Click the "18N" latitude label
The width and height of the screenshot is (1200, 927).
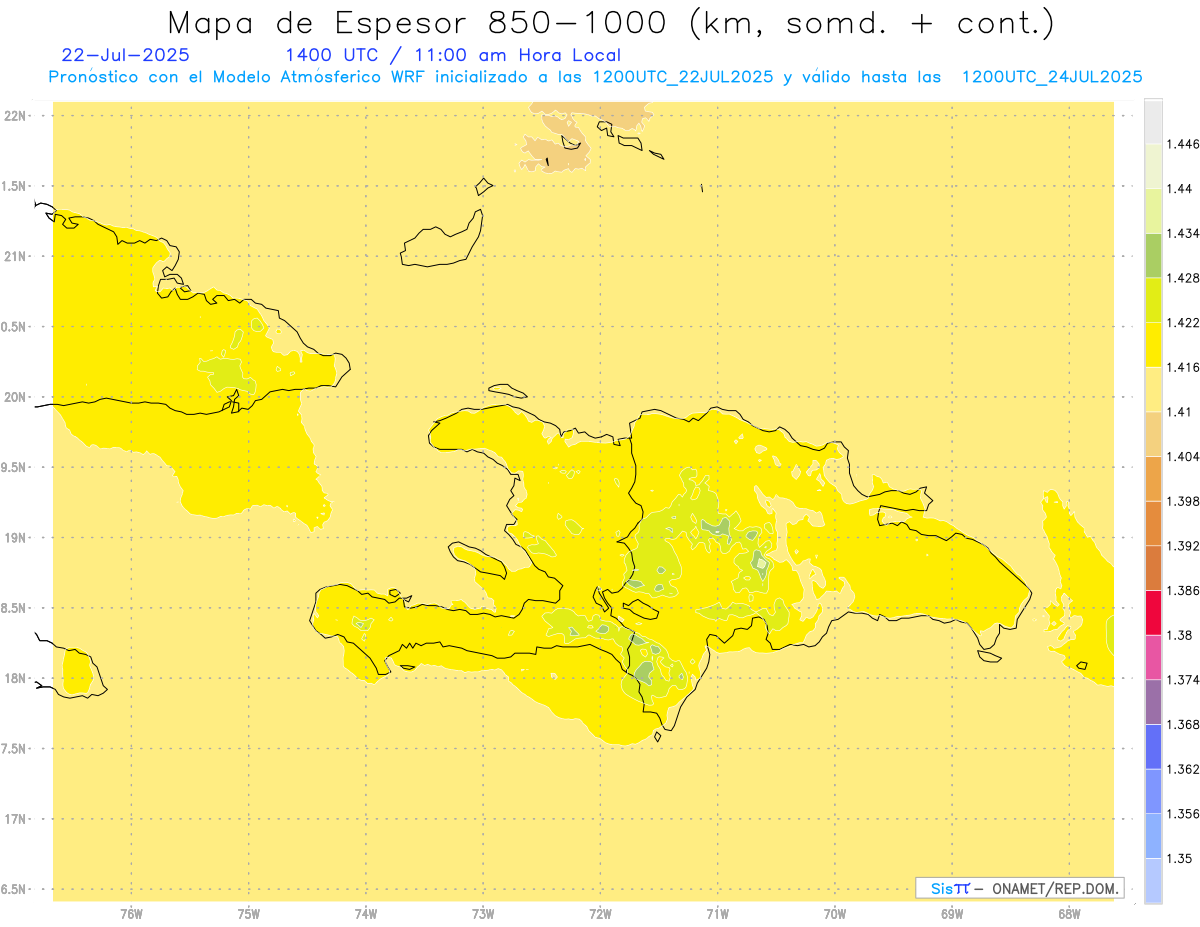[x=15, y=678]
